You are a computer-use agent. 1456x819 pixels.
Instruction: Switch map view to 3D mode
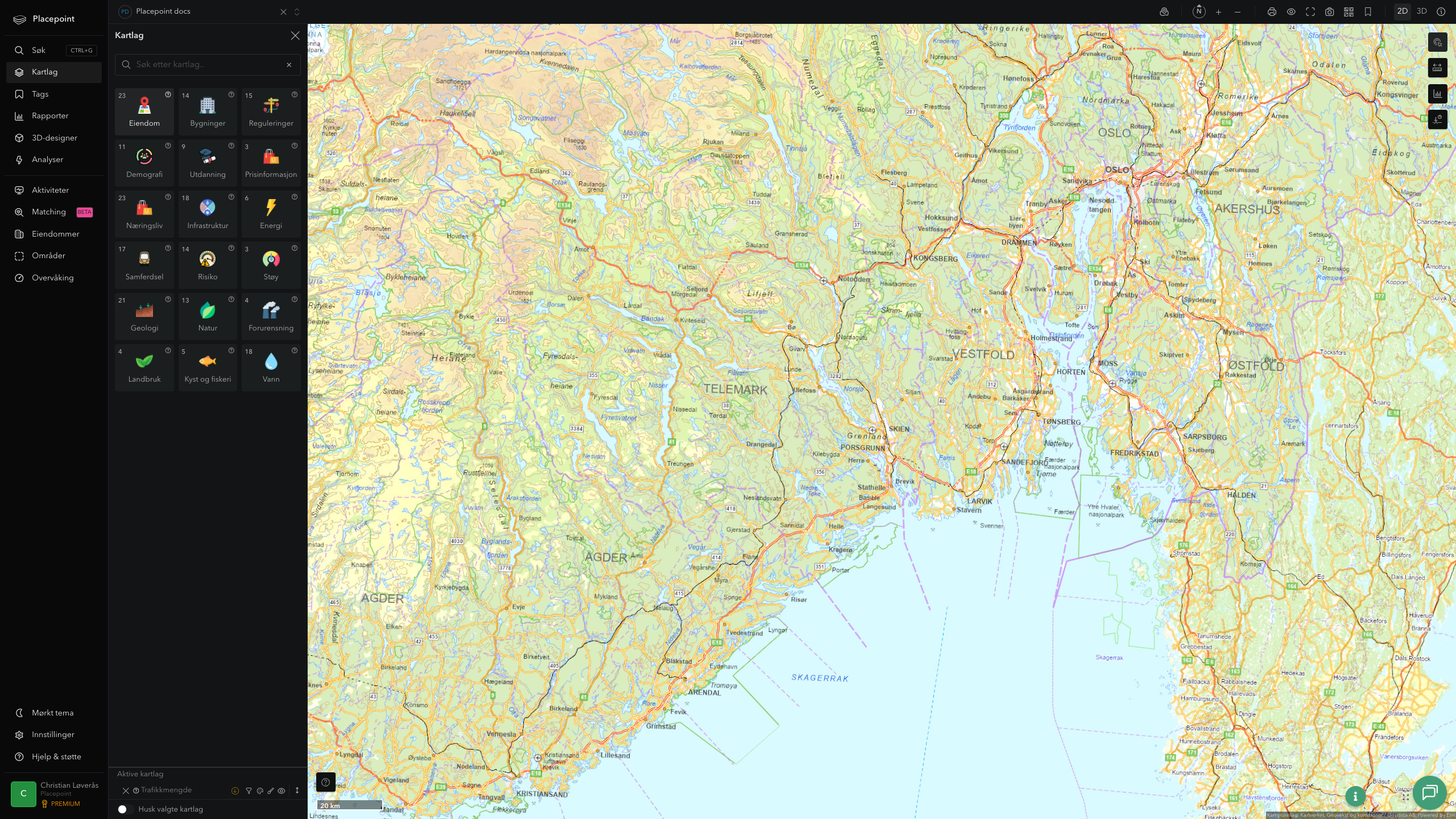pos(1421,11)
